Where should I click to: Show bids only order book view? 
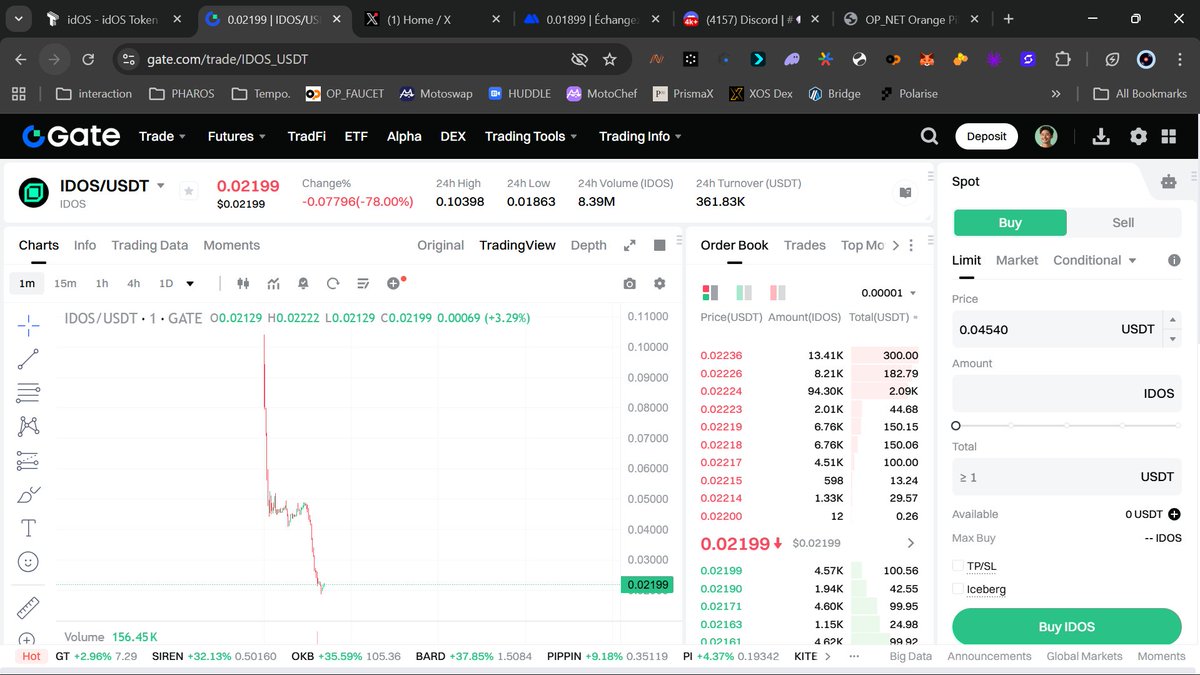pyautogui.click(x=743, y=293)
